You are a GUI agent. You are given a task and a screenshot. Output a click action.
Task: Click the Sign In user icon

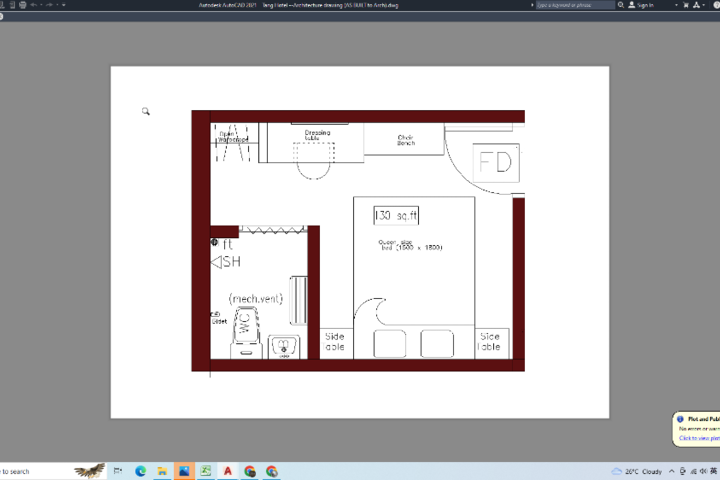click(x=632, y=5)
